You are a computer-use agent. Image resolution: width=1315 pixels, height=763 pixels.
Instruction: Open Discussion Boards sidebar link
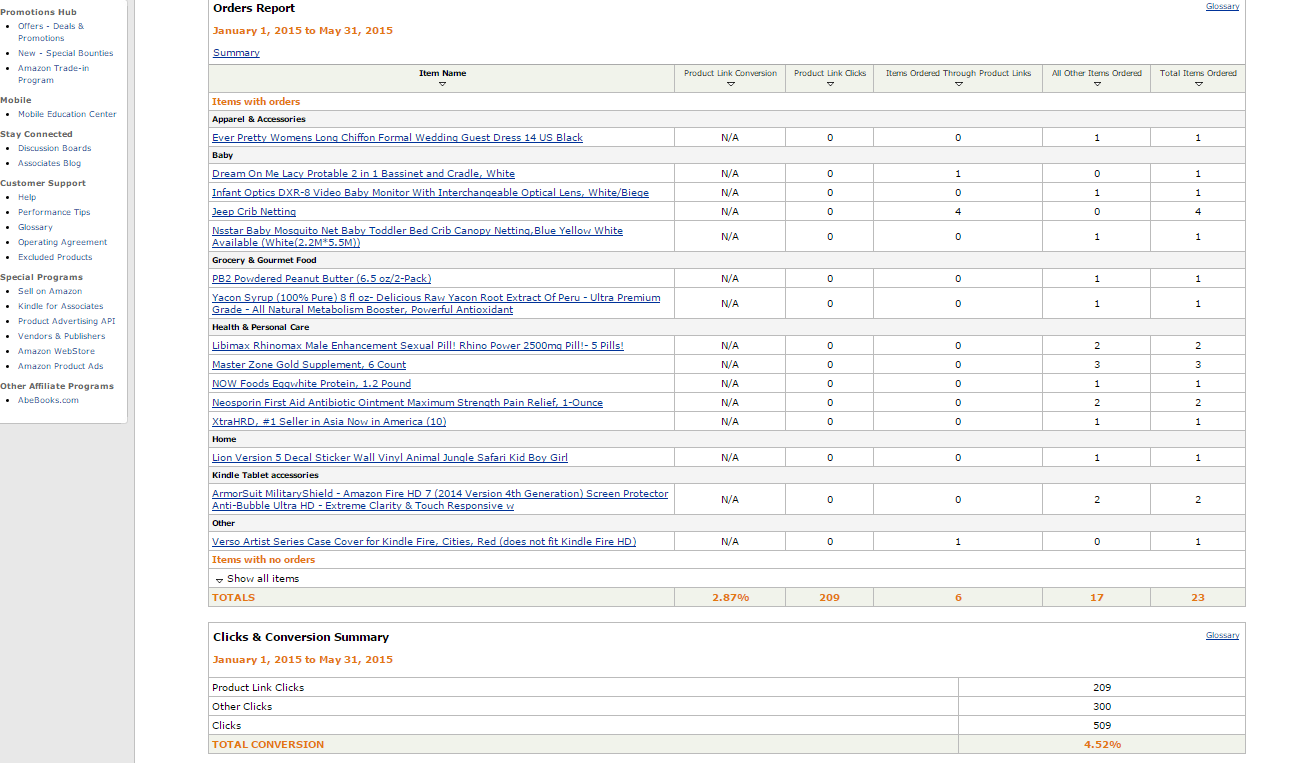54,149
